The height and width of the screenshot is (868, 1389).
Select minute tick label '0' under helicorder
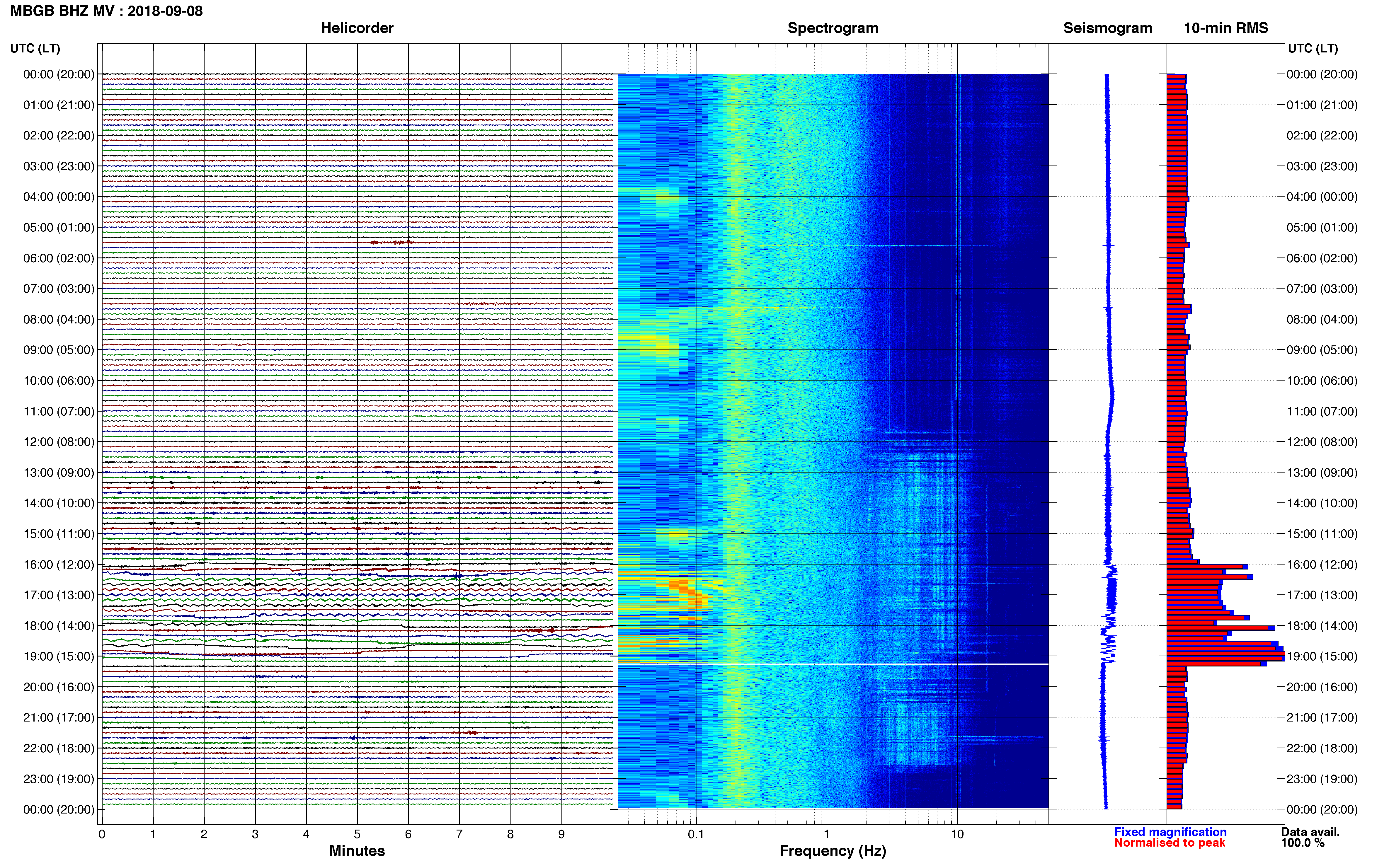click(x=102, y=835)
